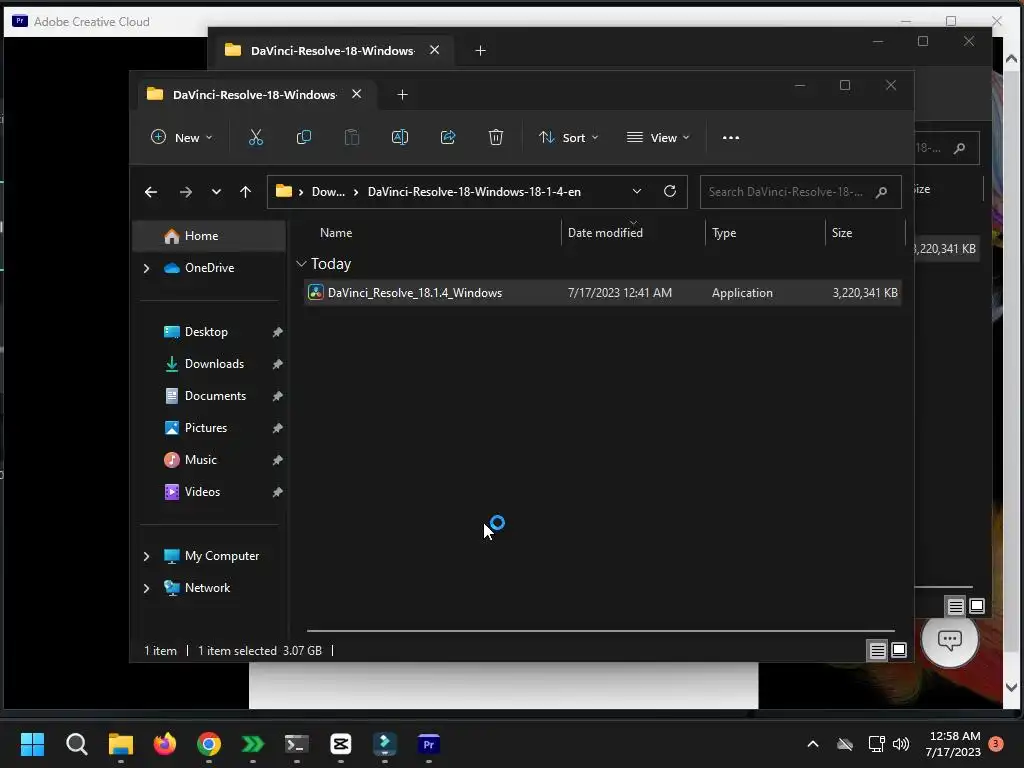This screenshot has height=768, width=1024.
Task: Expand the address bar history dropdown
Action: coord(637,191)
